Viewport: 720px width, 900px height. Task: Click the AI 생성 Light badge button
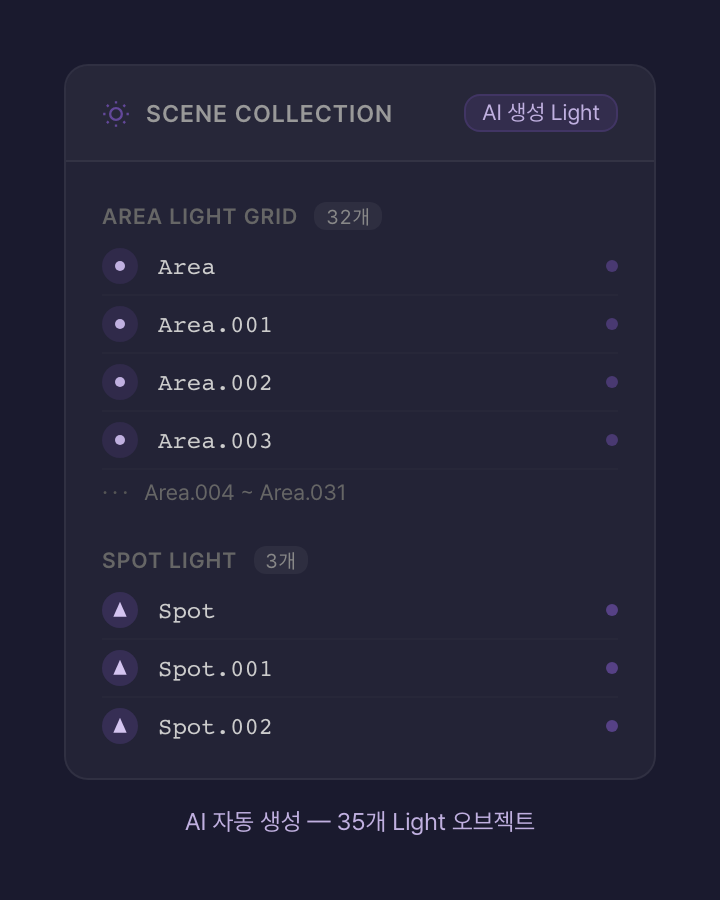click(540, 113)
